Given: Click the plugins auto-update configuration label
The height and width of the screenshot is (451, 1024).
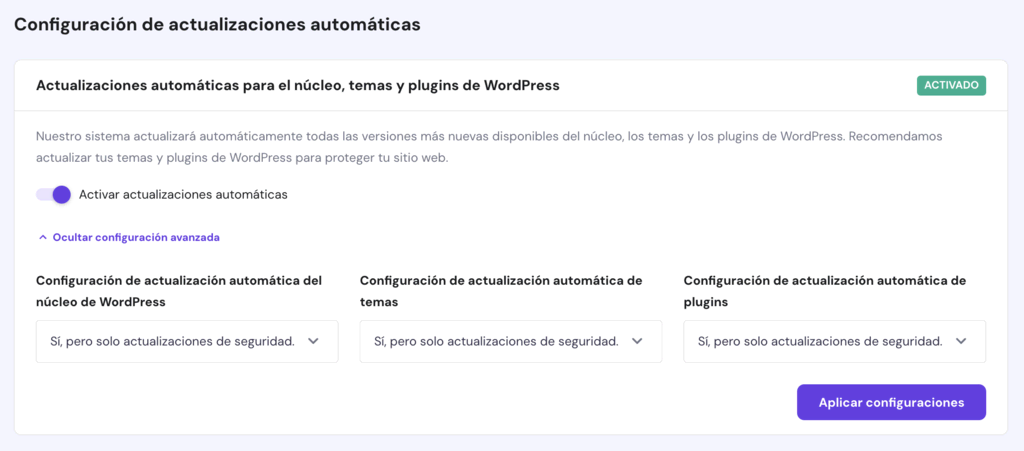Looking at the screenshot, I should pyautogui.click(x=824, y=291).
